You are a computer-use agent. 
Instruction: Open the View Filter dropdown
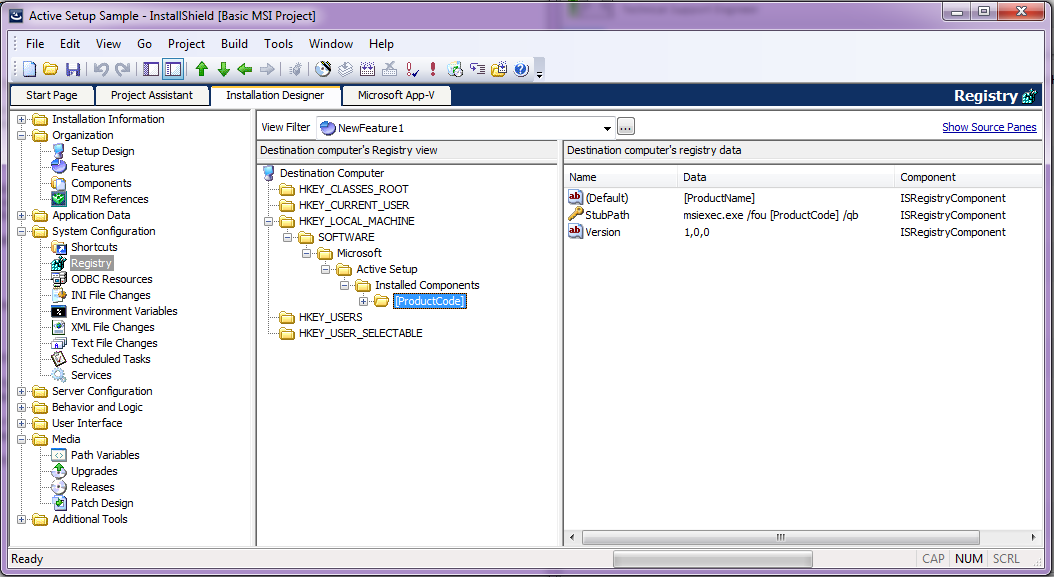606,128
